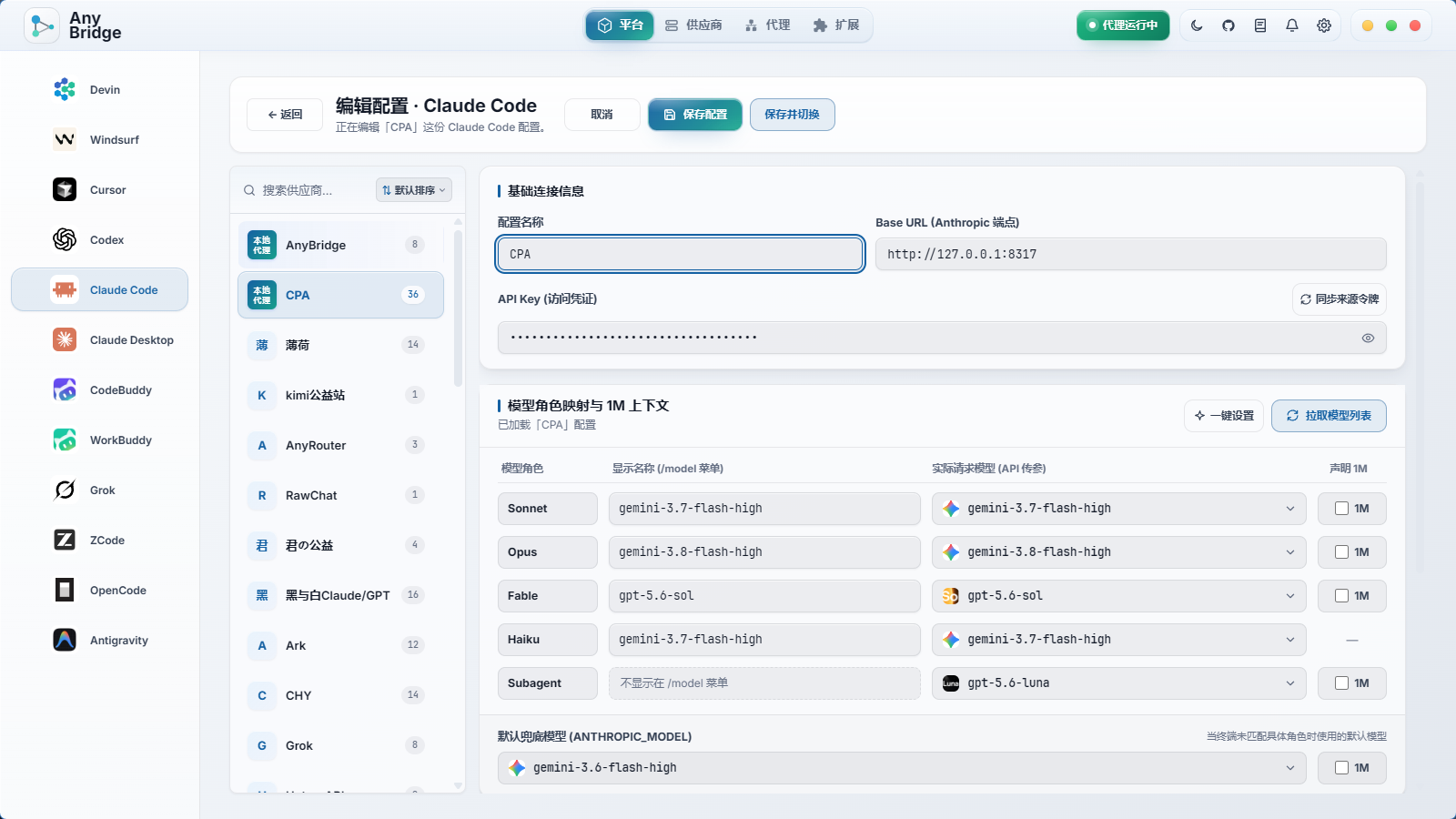Click the RawChat provider avatar icon
The height and width of the screenshot is (819, 1456).
[262, 495]
